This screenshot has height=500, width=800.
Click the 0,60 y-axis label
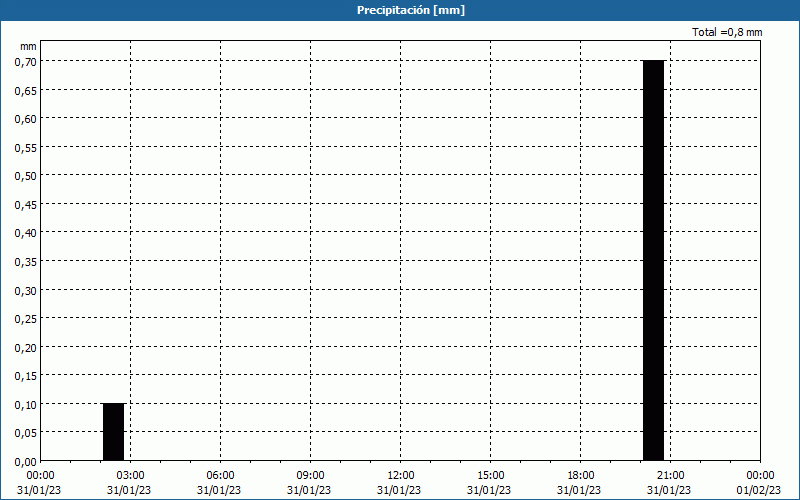click(28, 119)
